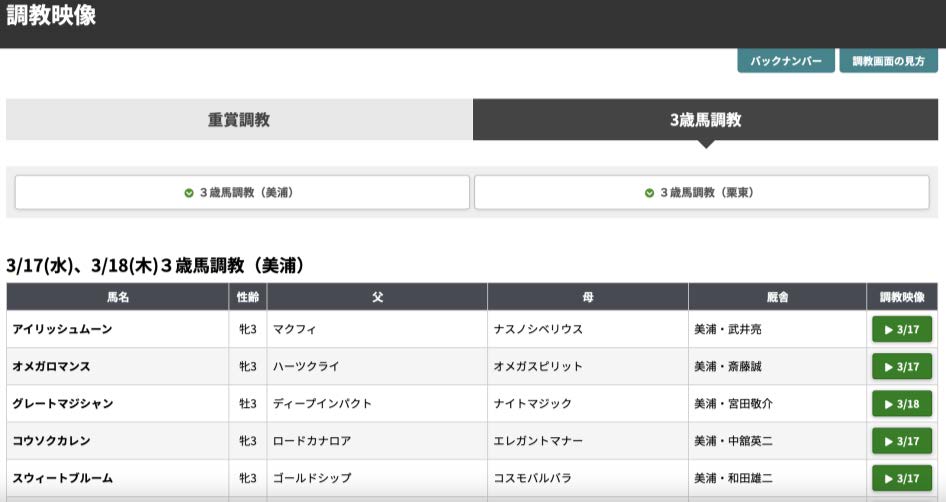Click the 3/17(水)、3/18(木)３歳馬調教（美浦）heading
Image resolution: width=946 pixels, height=502 pixels.
(156, 265)
